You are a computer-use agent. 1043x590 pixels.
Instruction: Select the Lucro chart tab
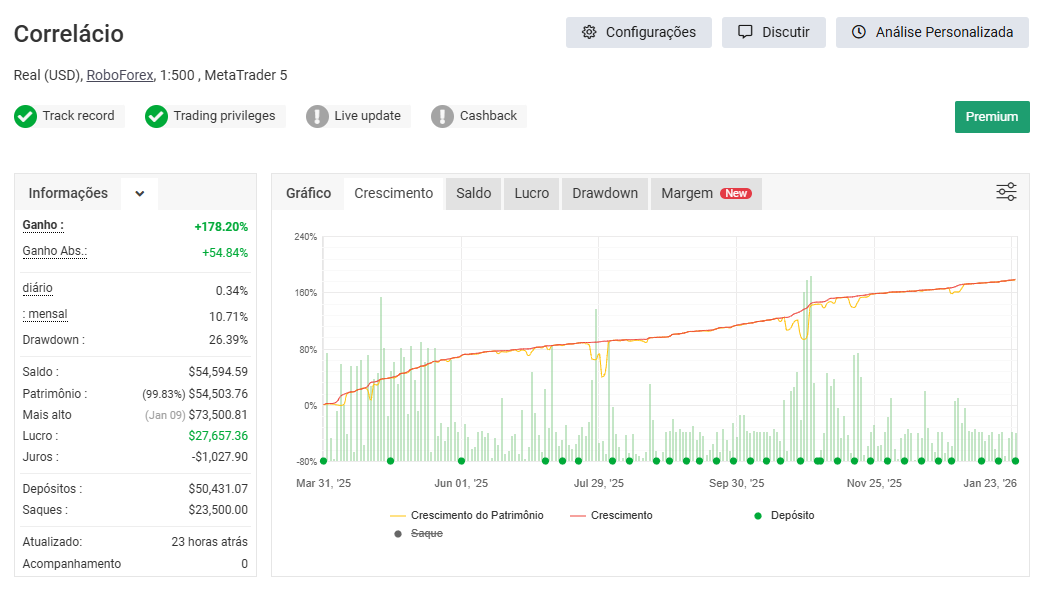[x=531, y=193]
